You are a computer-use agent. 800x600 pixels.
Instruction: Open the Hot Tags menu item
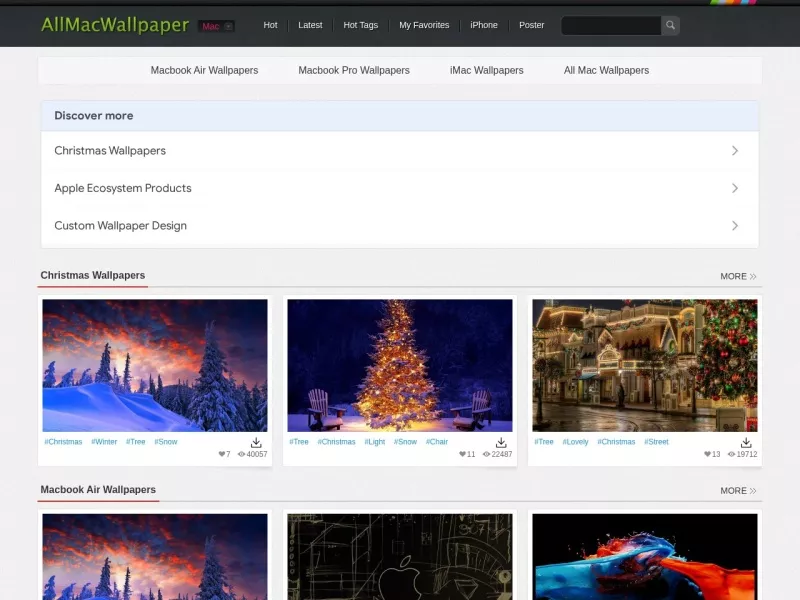pyautogui.click(x=361, y=25)
